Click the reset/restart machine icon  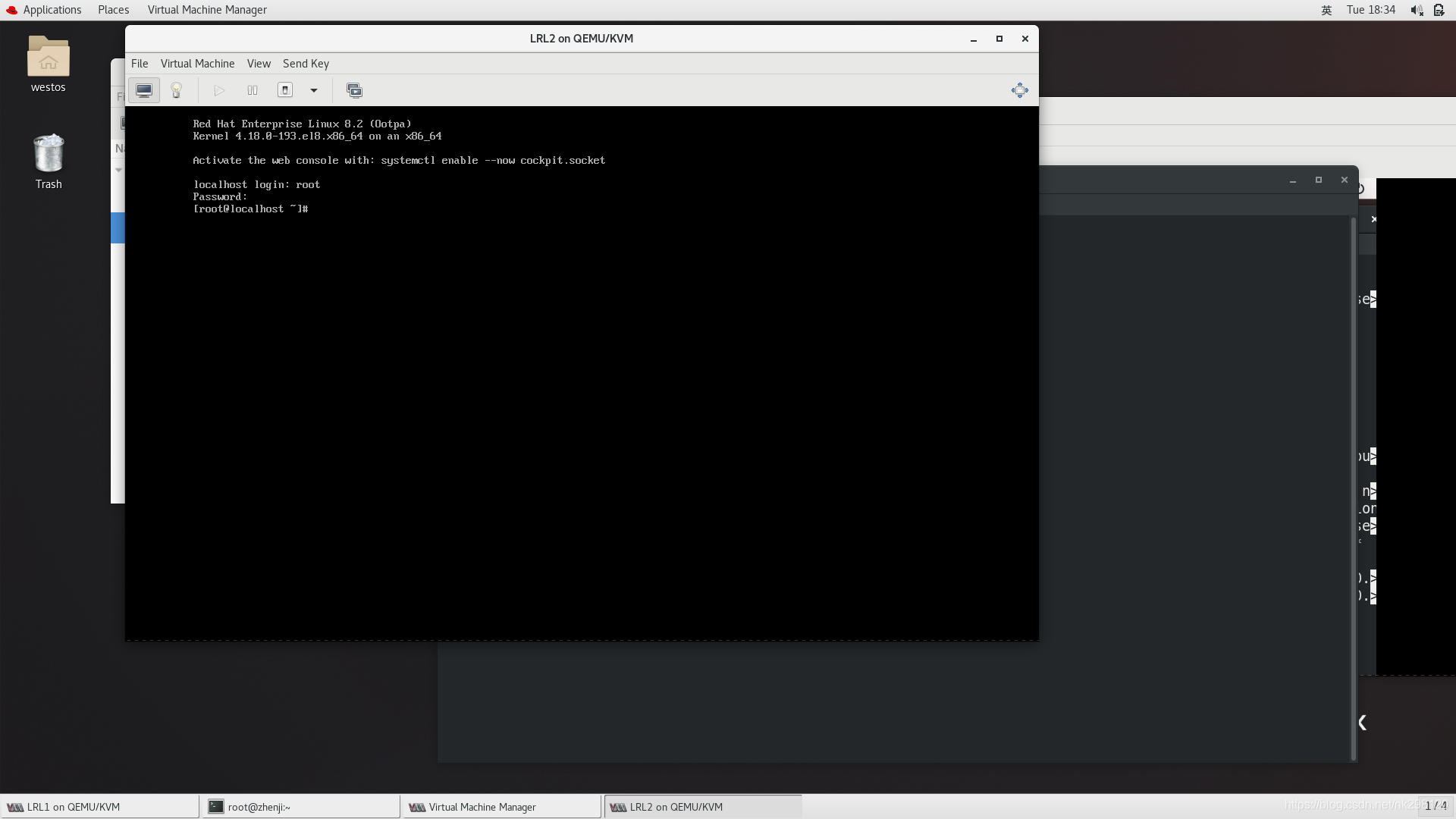coord(285,90)
